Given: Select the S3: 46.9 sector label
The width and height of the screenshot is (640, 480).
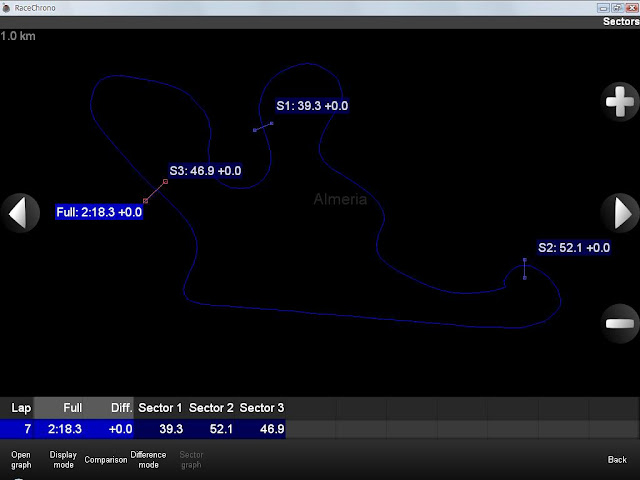Looking at the screenshot, I should [x=205, y=171].
